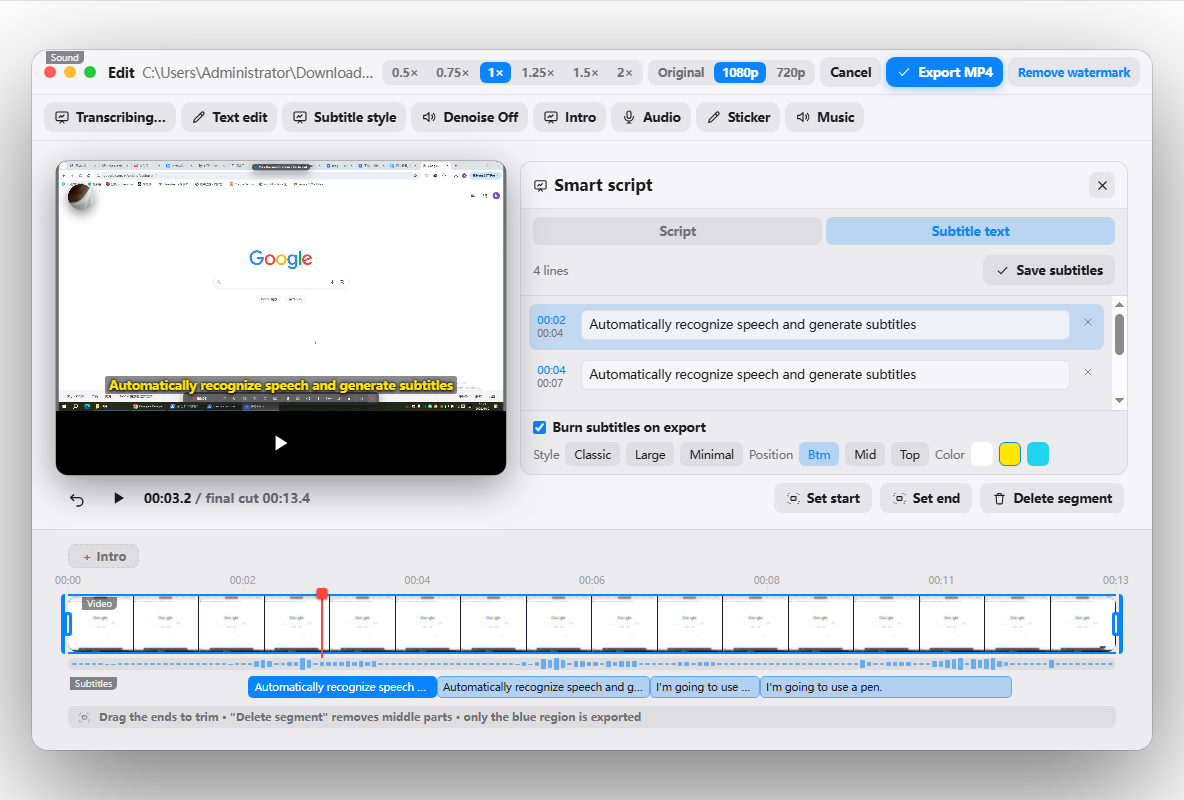Click the red playhead marker on the timeline
This screenshot has width=1184, height=800.
pos(322,594)
